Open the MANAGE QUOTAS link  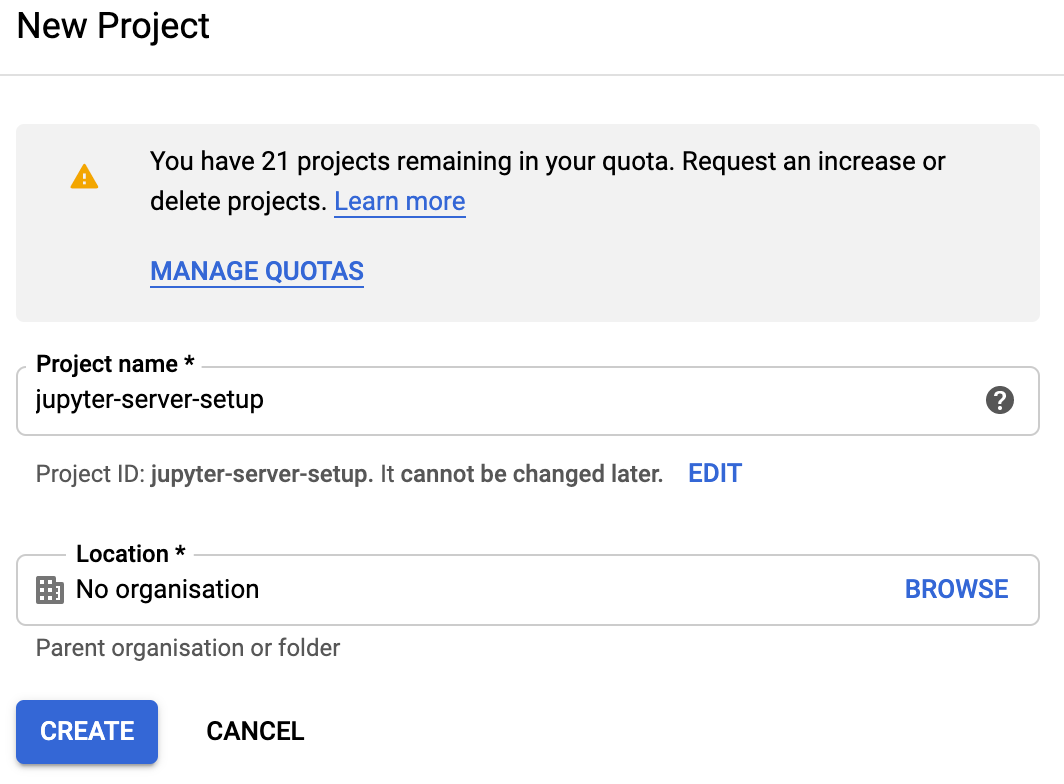(x=257, y=271)
